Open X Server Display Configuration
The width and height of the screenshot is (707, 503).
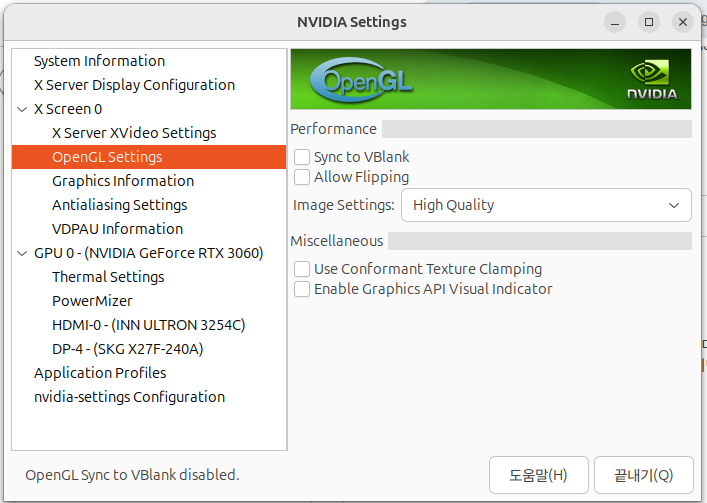[134, 85]
